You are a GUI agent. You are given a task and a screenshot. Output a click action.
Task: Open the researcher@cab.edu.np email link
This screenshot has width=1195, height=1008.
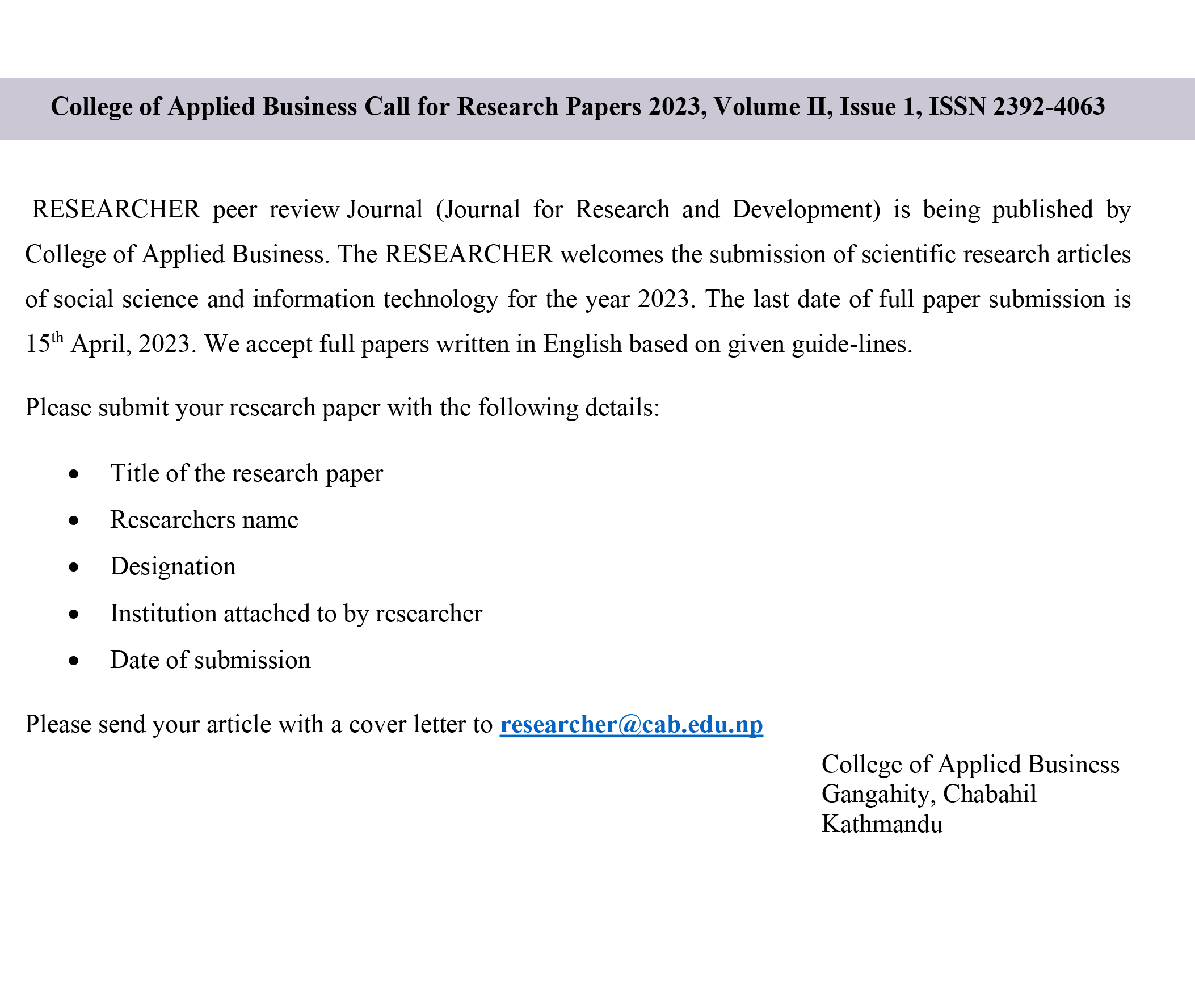click(631, 725)
